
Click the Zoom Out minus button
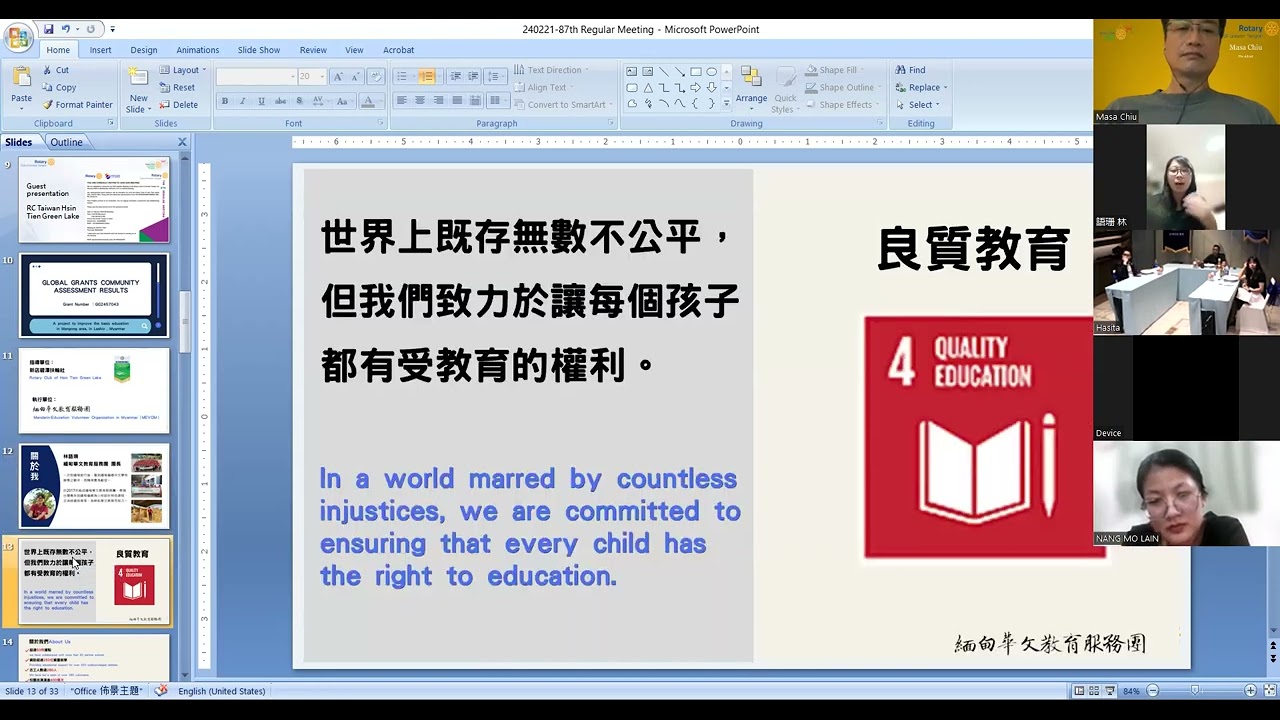tap(1153, 691)
